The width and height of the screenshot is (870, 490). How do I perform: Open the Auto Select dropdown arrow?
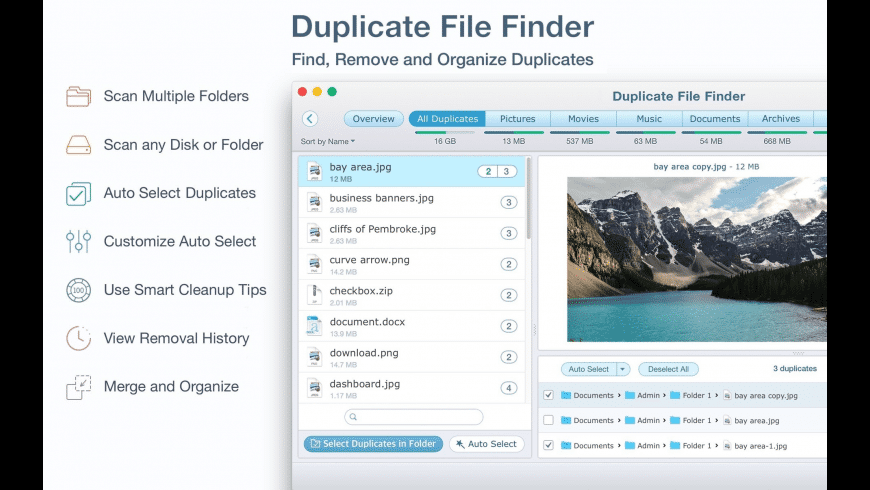pyautogui.click(x=623, y=369)
